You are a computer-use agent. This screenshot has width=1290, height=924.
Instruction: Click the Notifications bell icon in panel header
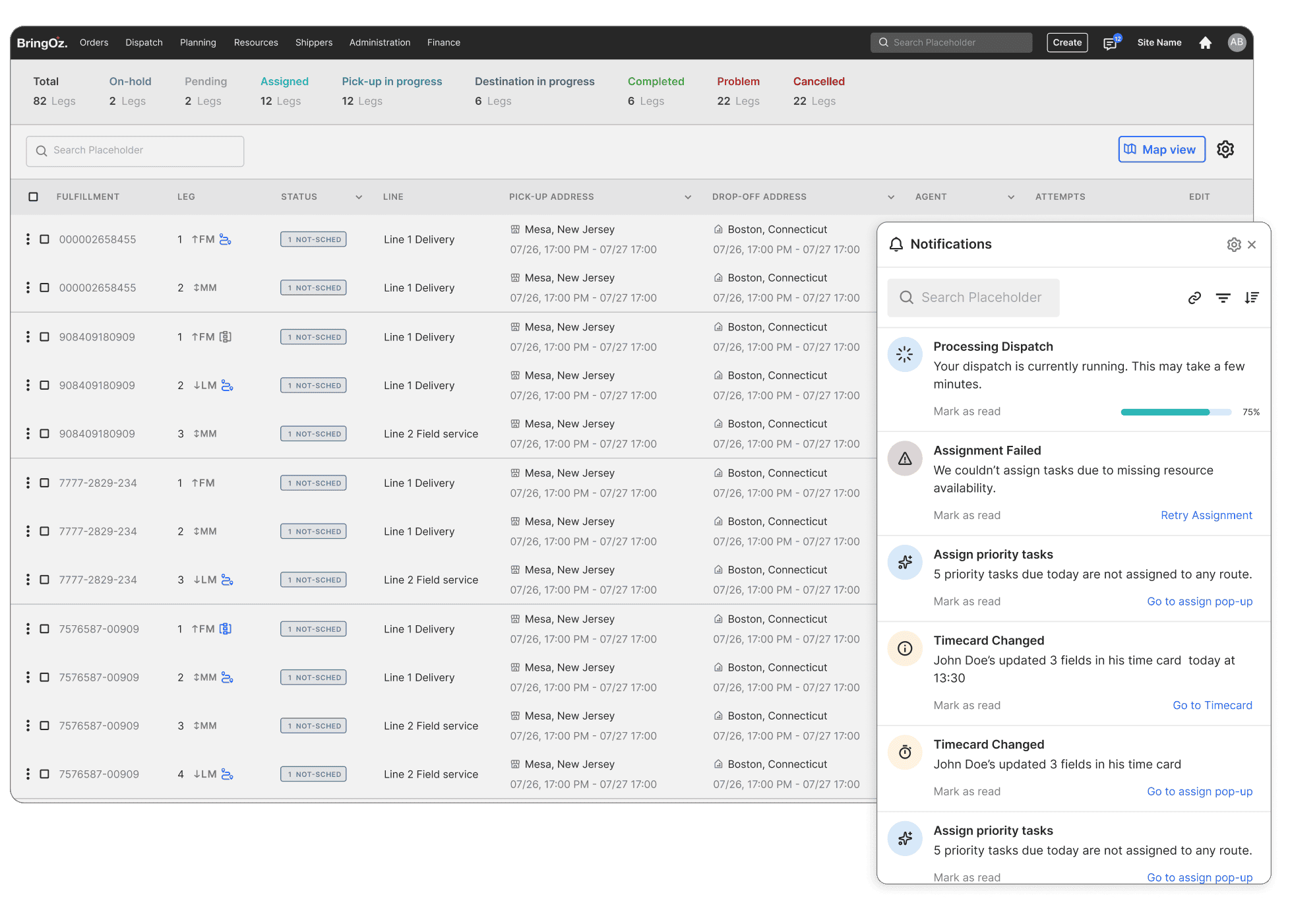tap(896, 245)
